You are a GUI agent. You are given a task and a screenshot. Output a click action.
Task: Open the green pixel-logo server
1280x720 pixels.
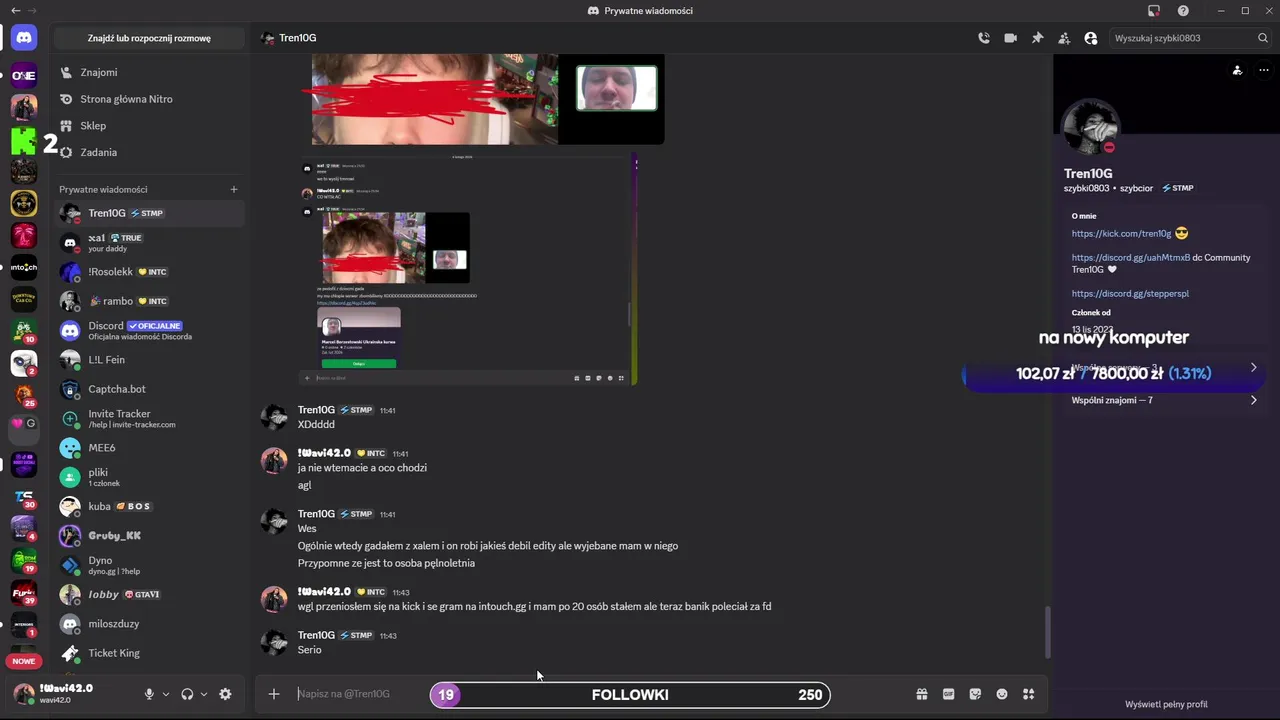[x=24, y=141]
